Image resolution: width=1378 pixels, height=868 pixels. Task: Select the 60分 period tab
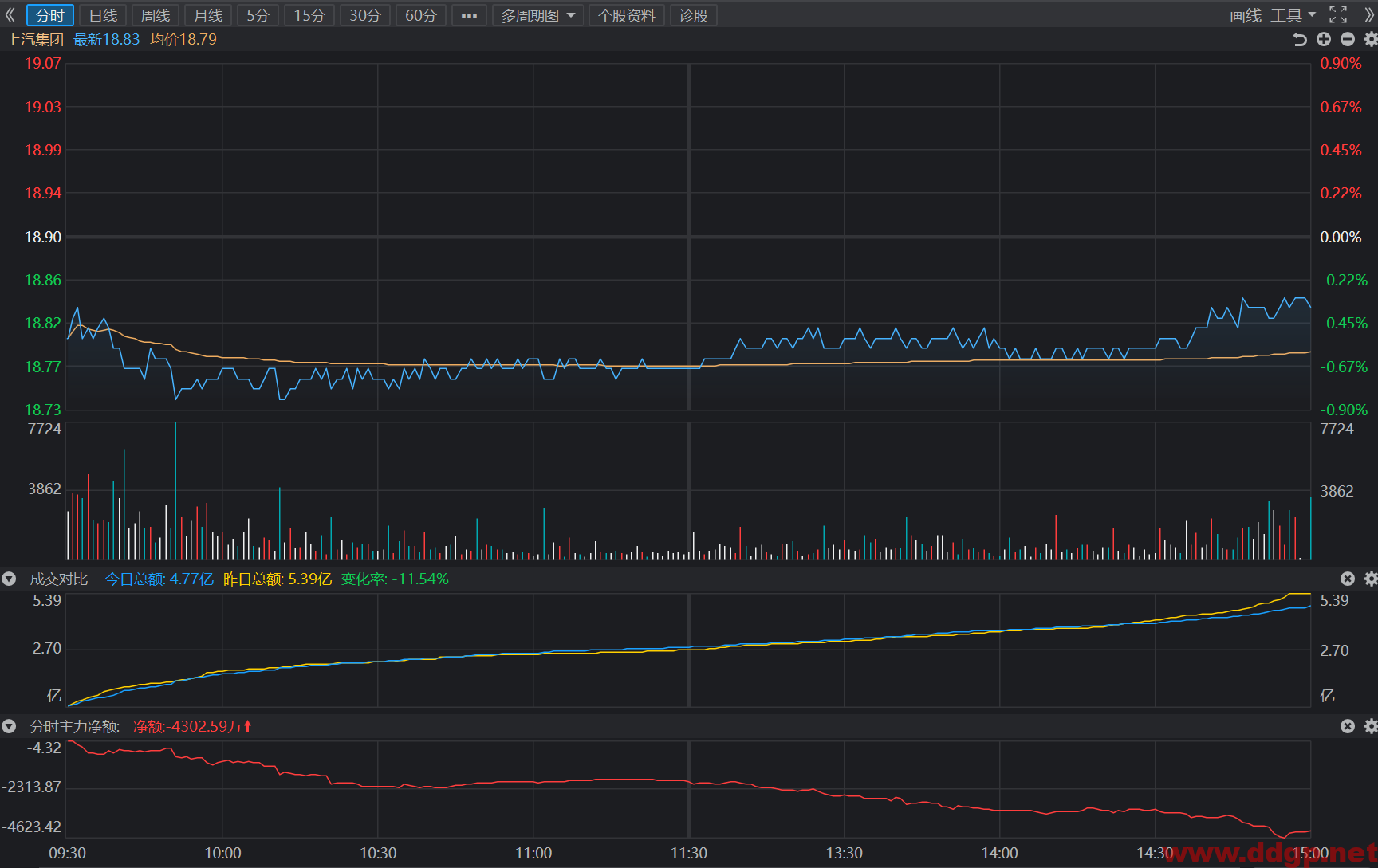[421, 15]
